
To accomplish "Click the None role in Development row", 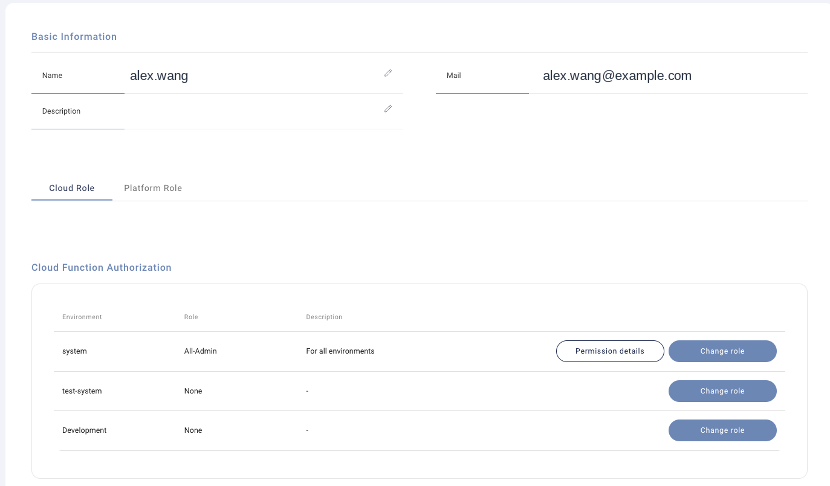I will coord(193,430).
